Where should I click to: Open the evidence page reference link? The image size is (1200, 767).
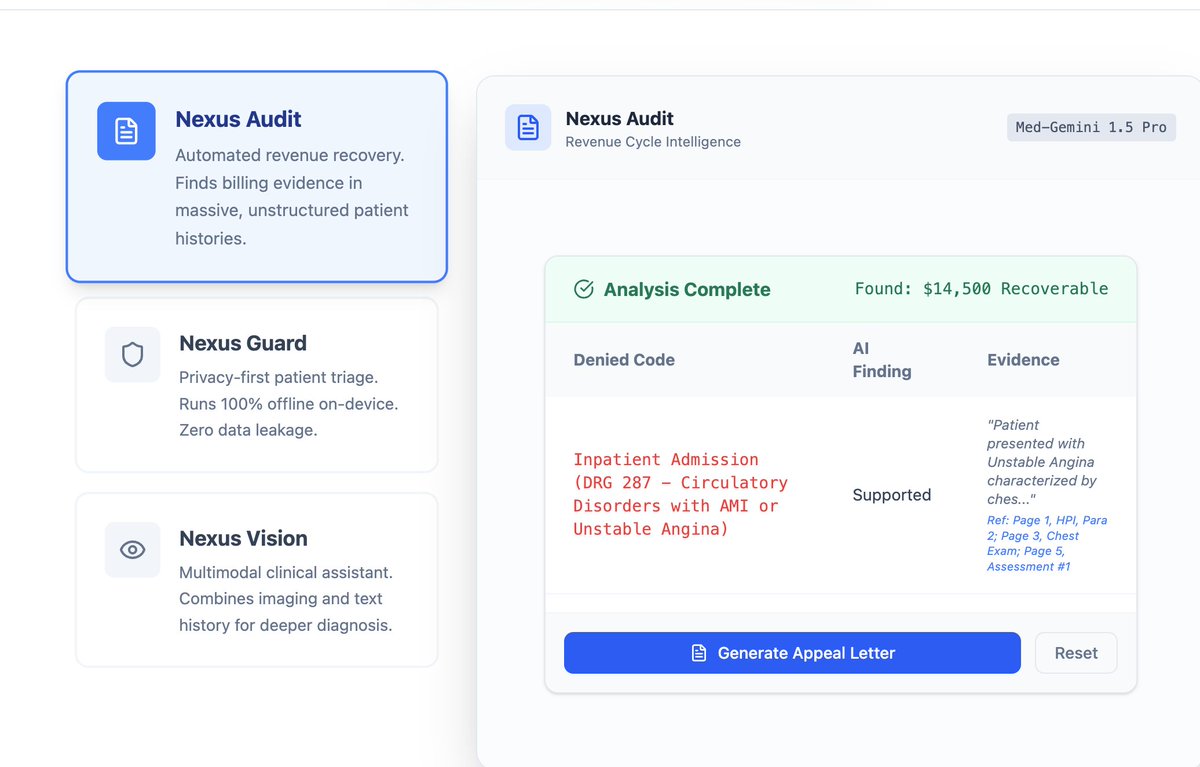(1047, 543)
